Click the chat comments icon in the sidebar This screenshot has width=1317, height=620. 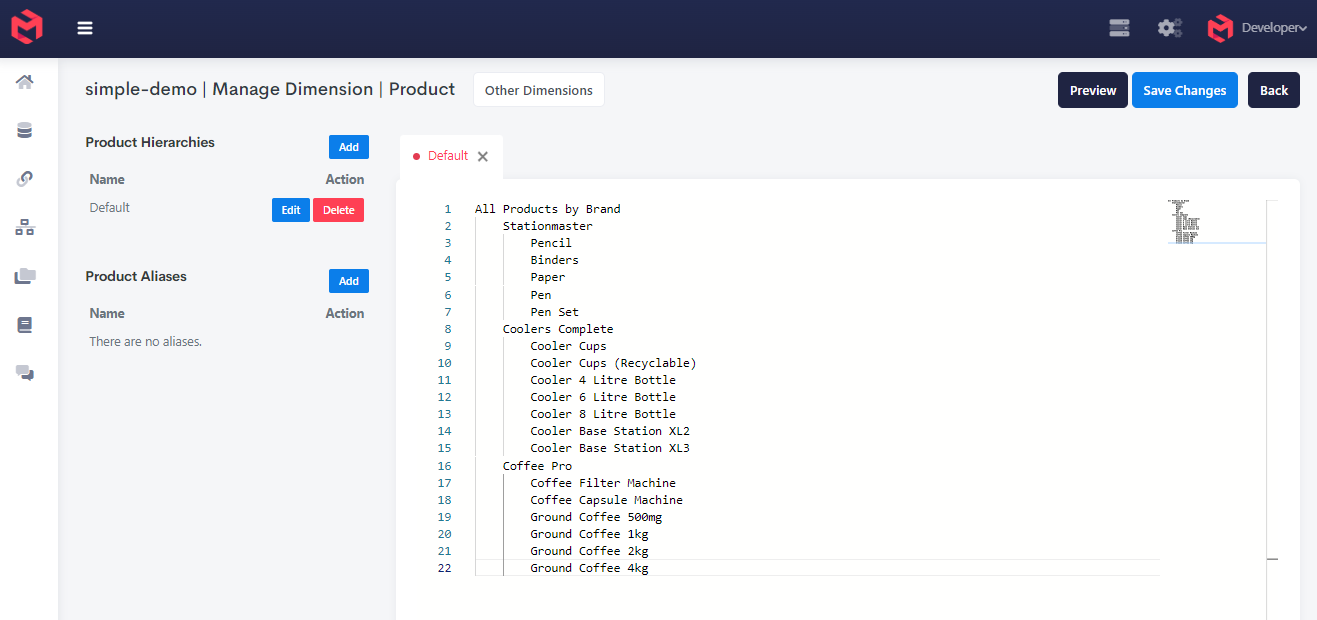pos(25,373)
